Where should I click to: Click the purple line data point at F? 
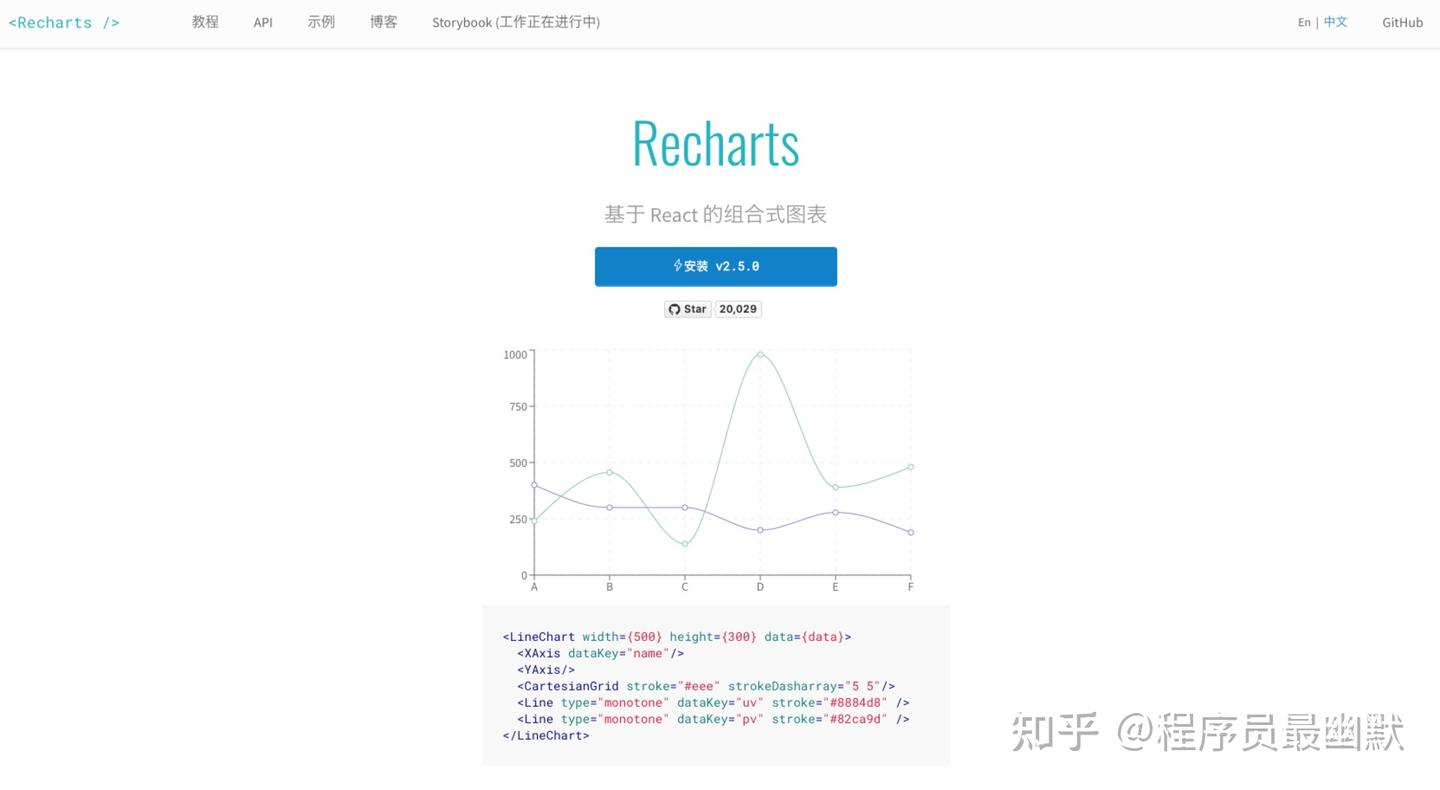(911, 532)
